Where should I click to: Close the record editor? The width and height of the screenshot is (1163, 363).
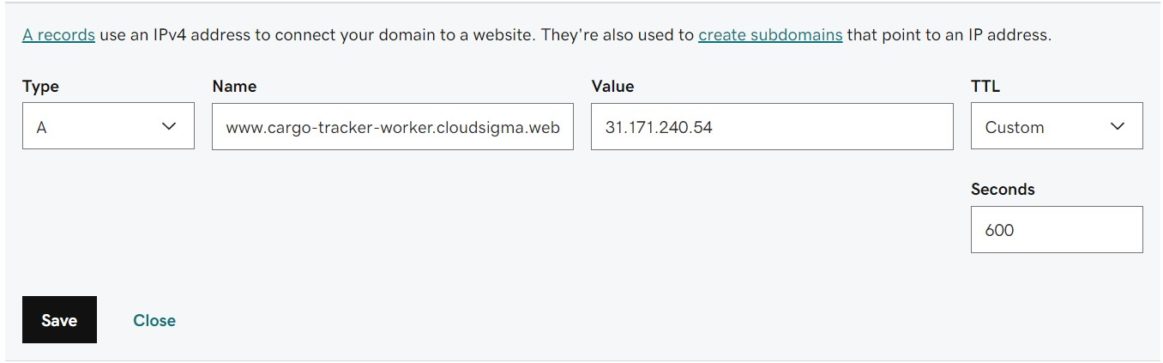(x=154, y=321)
